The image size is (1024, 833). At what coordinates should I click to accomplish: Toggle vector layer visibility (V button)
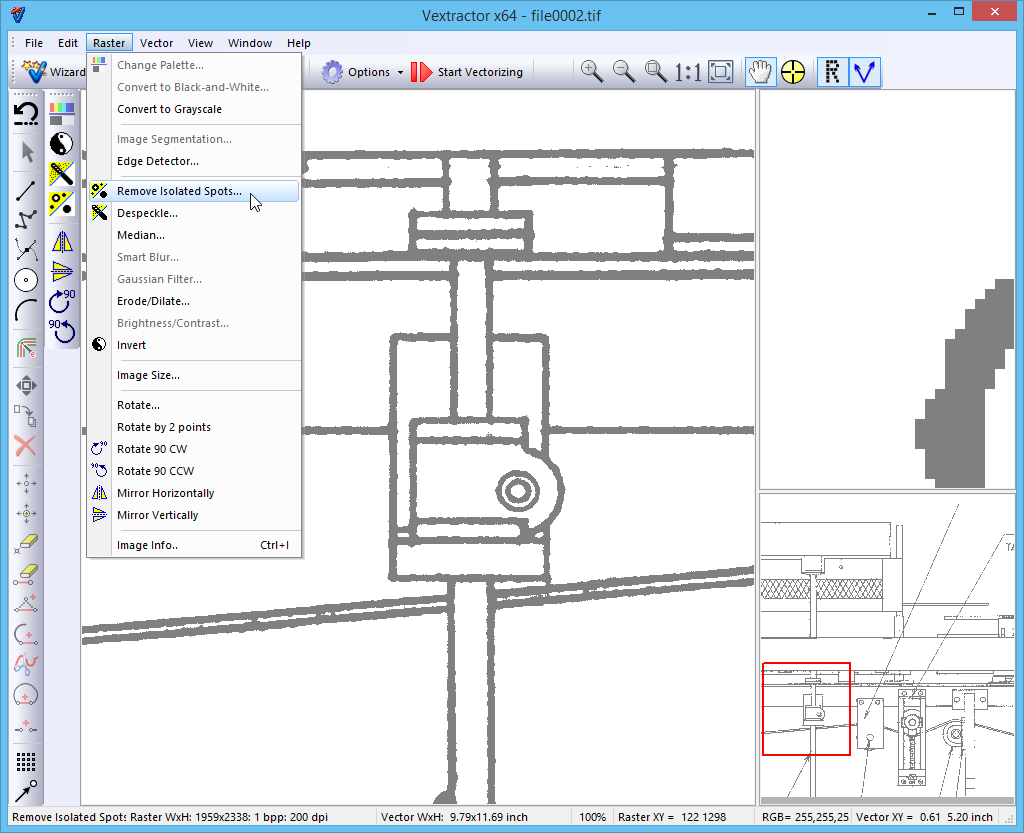[x=863, y=72]
